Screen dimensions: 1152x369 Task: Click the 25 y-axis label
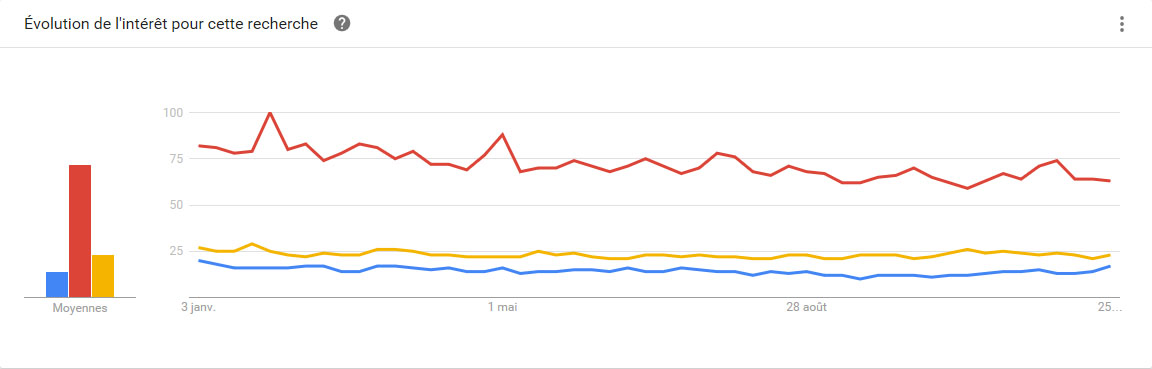175,251
